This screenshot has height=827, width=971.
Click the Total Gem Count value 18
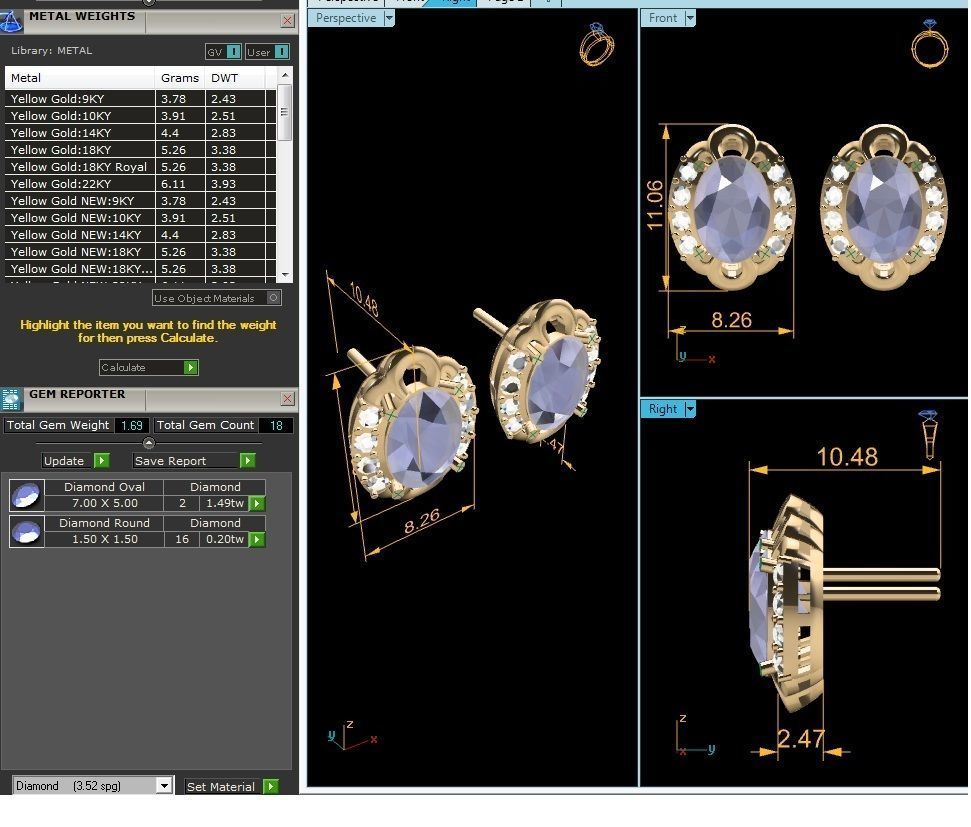[x=276, y=425]
